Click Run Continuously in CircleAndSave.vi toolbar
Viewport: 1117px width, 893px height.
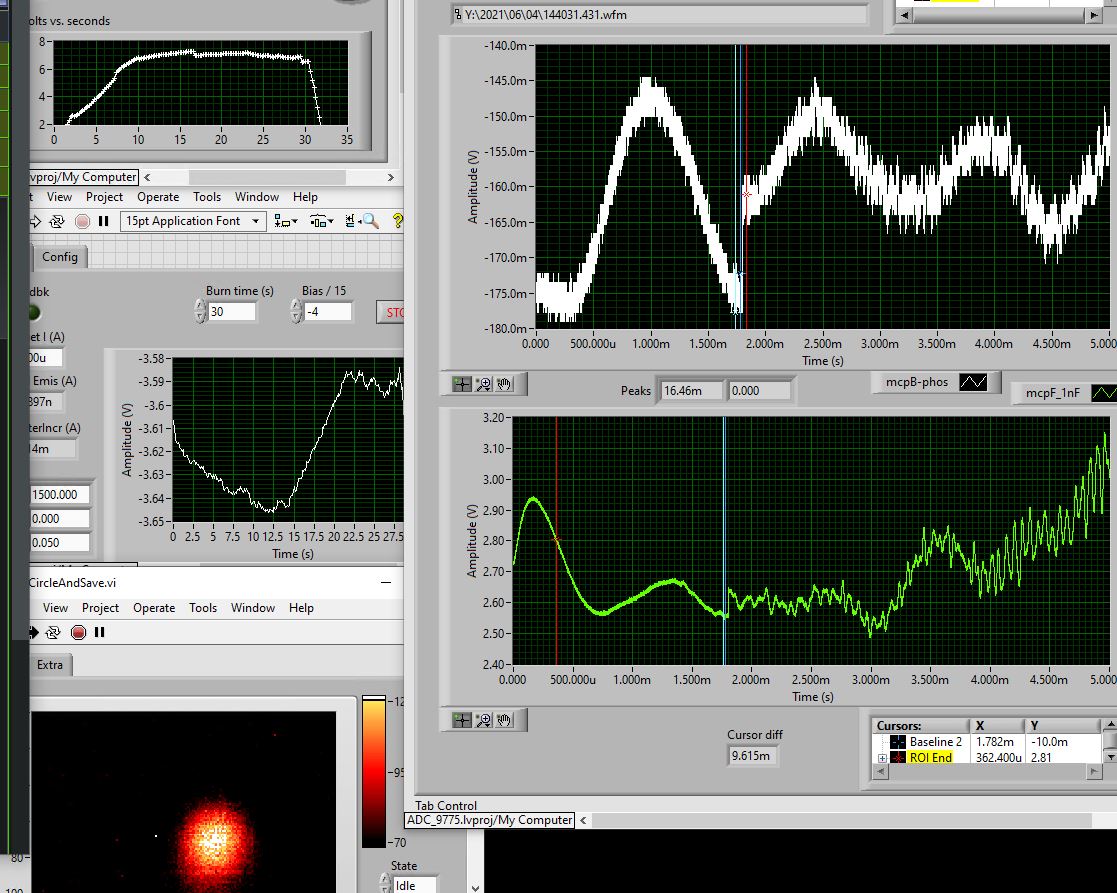pyautogui.click(x=53, y=632)
